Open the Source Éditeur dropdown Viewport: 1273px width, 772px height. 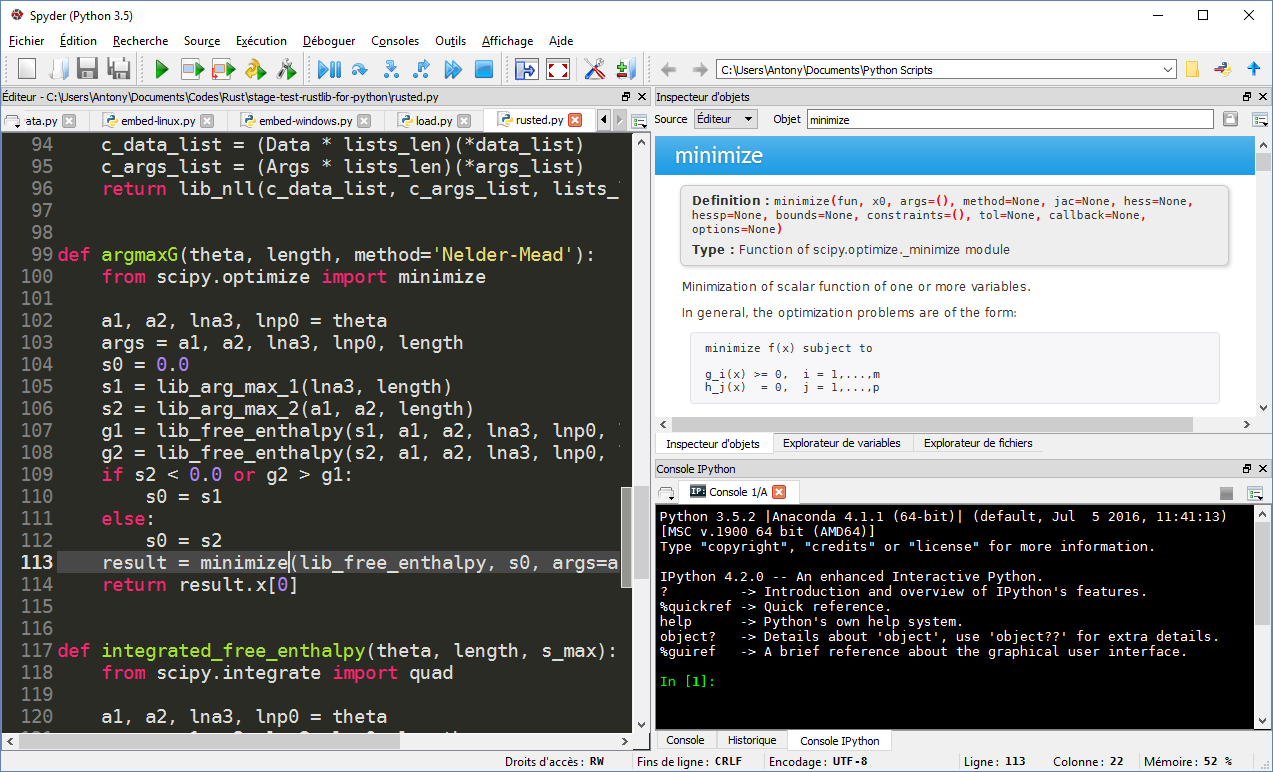tap(727, 119)
